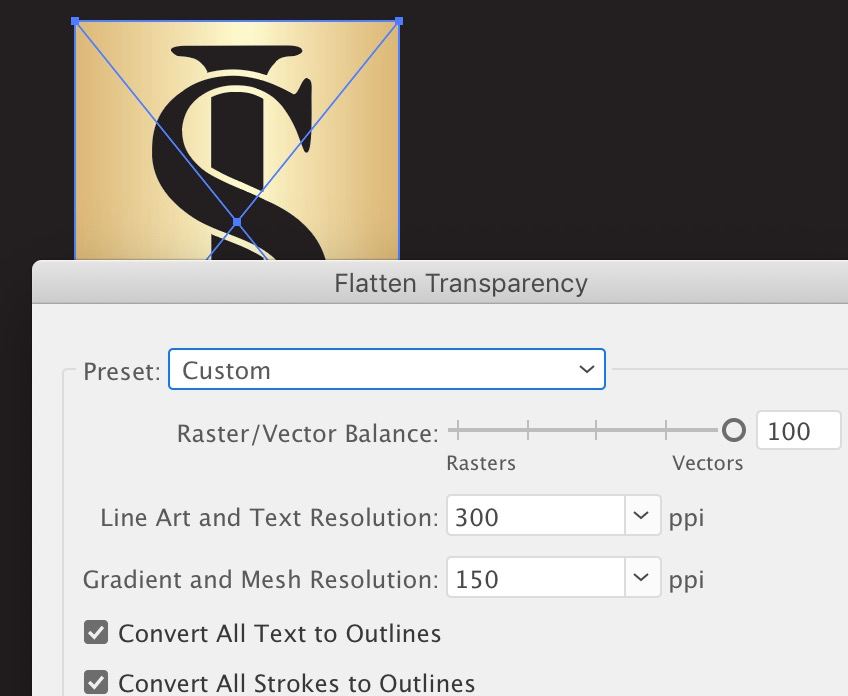Disable Convert All Strokes to Outlines checkbox
Viewport: 848px width, 696px height.
(x=96, y=684)
